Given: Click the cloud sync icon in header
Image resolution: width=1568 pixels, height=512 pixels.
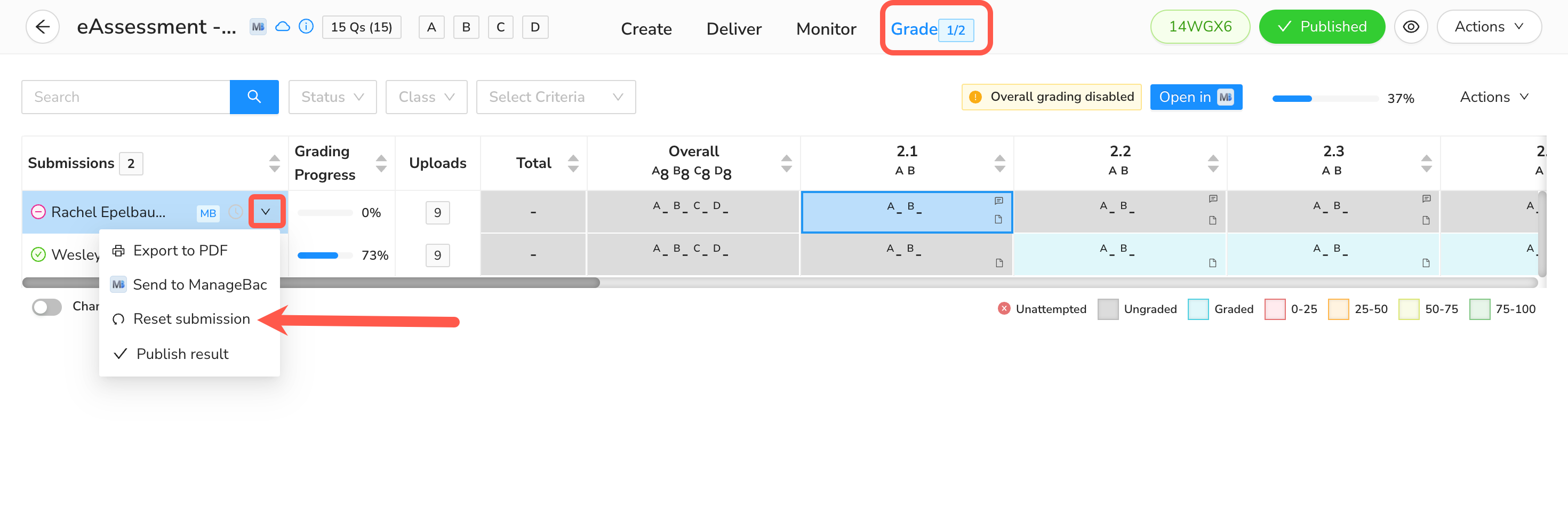Looking at the screenshot, I should 283,27.
